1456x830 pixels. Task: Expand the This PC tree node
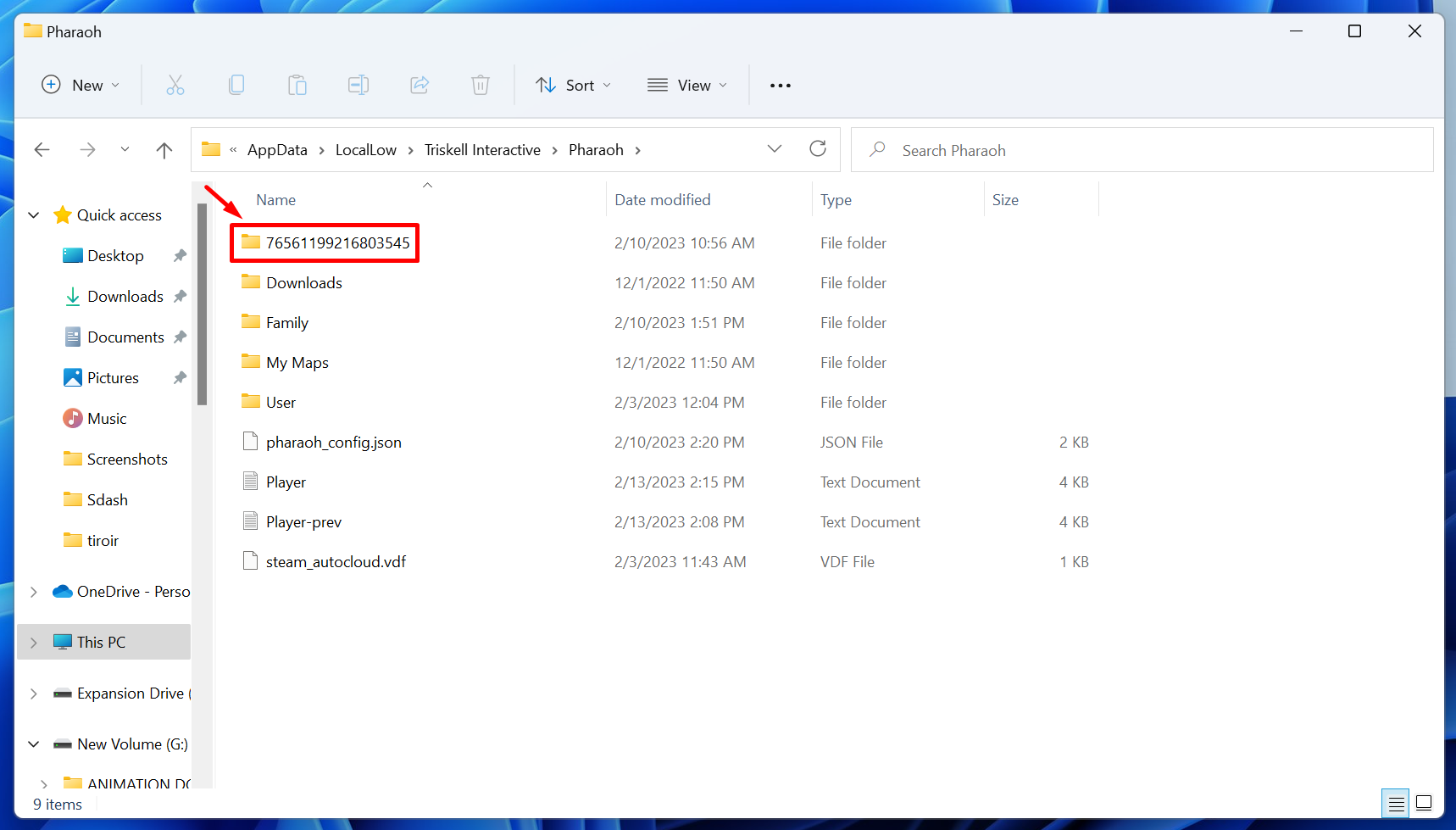click(x=34, y=643)
